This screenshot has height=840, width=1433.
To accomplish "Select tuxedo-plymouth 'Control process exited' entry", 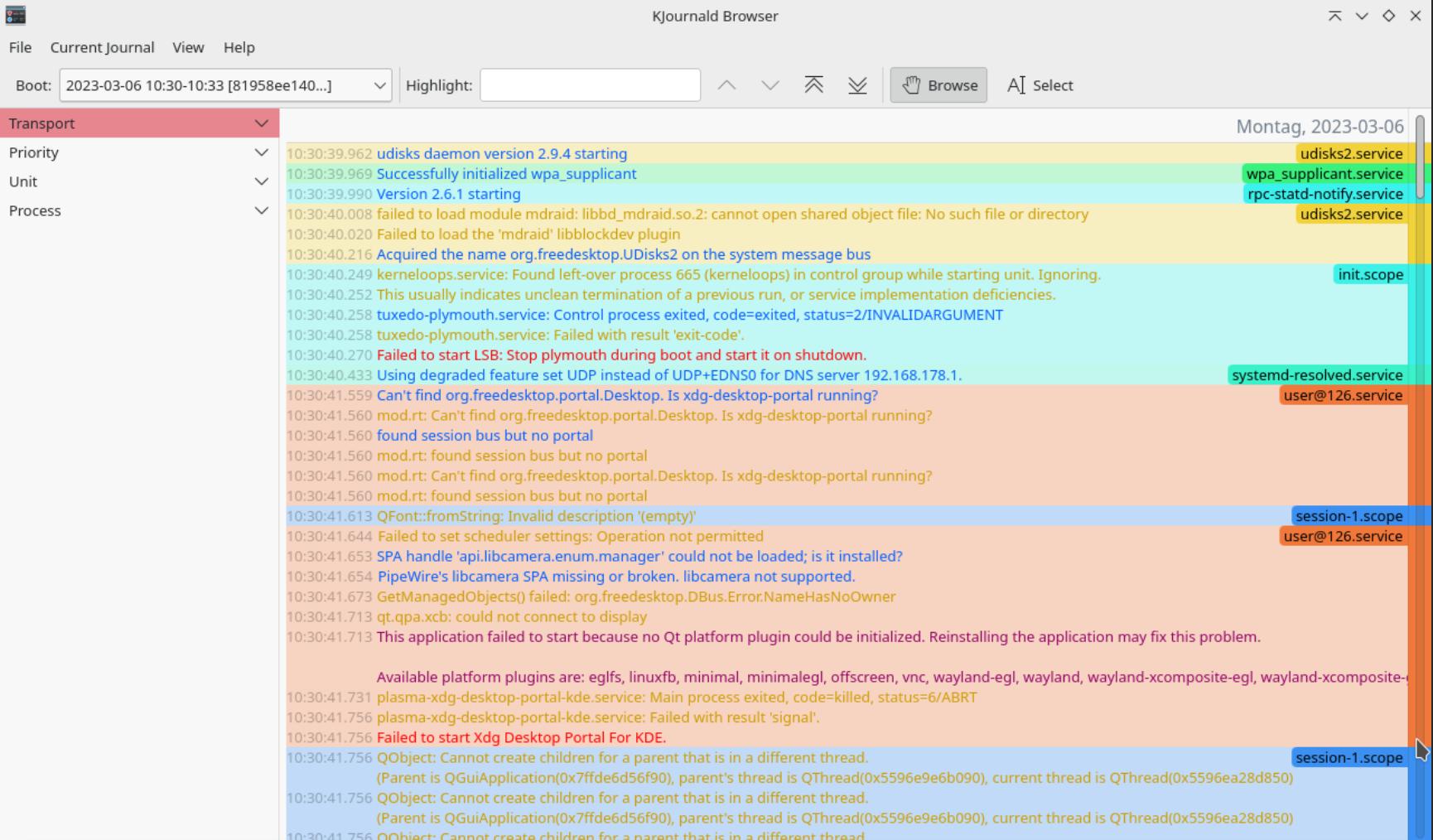I will click(689, 315).
